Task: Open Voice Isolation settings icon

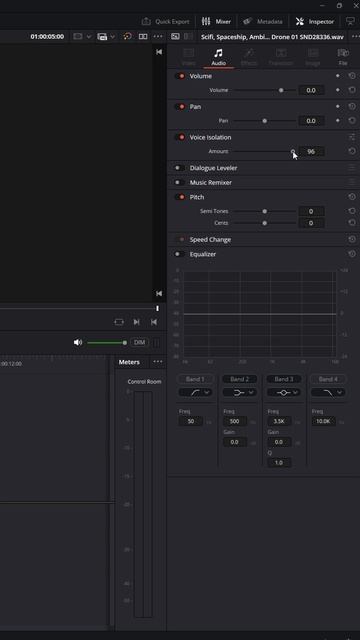Action: click(352, 137)
